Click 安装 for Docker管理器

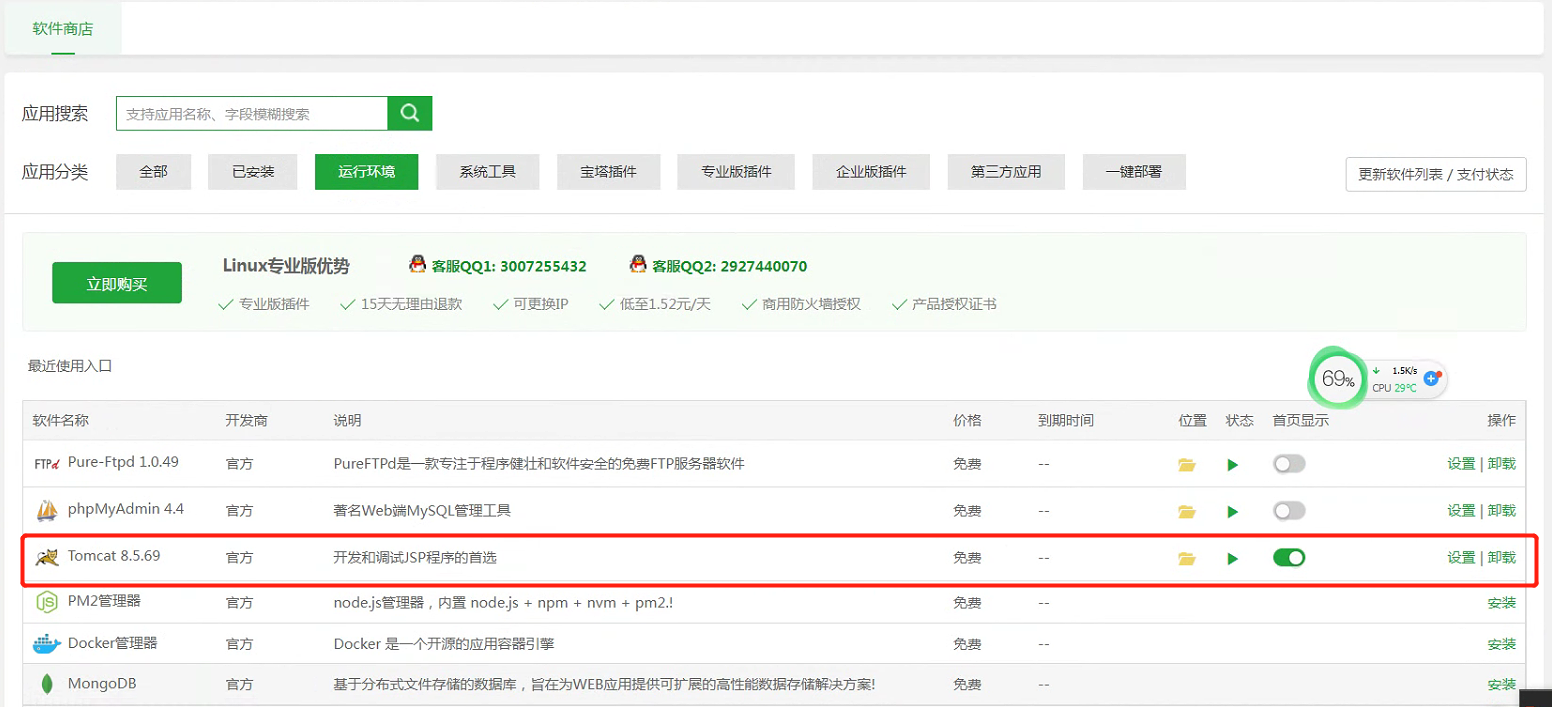(x=1502, y=644)
